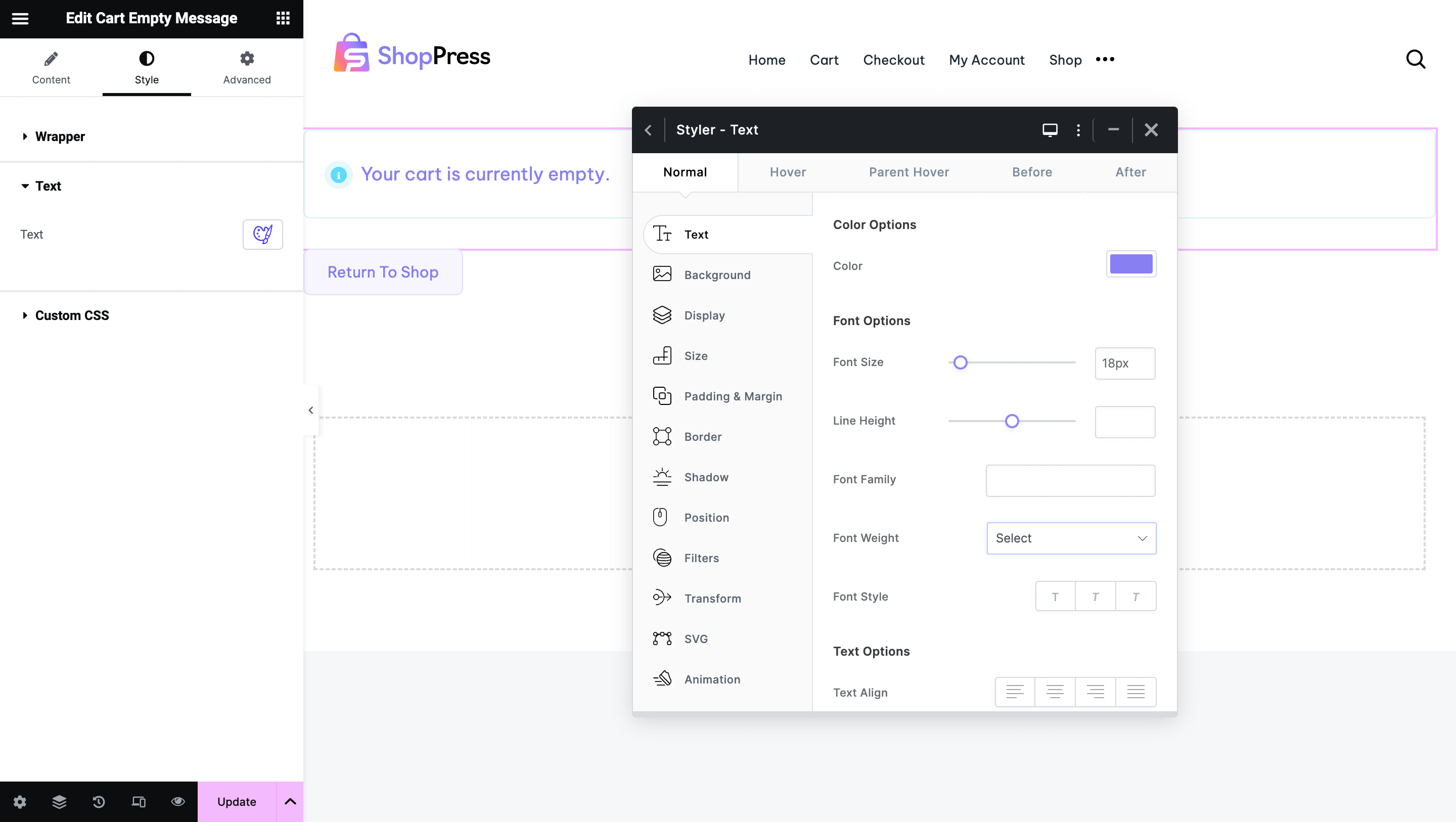Image resolution: width=1456 pixels, height=822 pixels.
Task: Open the widgets grid icon in header
Action: click(x=283, y=18)
